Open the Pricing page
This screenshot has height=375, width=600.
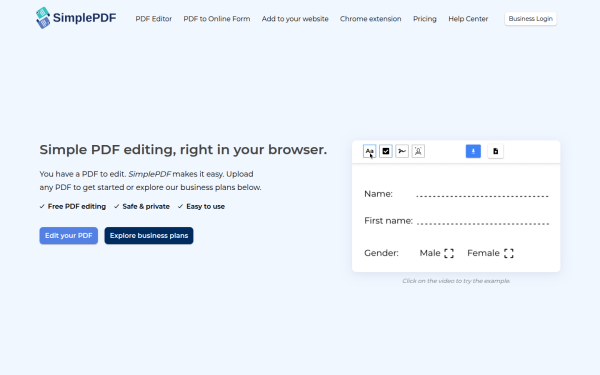[x=425, y=19]
